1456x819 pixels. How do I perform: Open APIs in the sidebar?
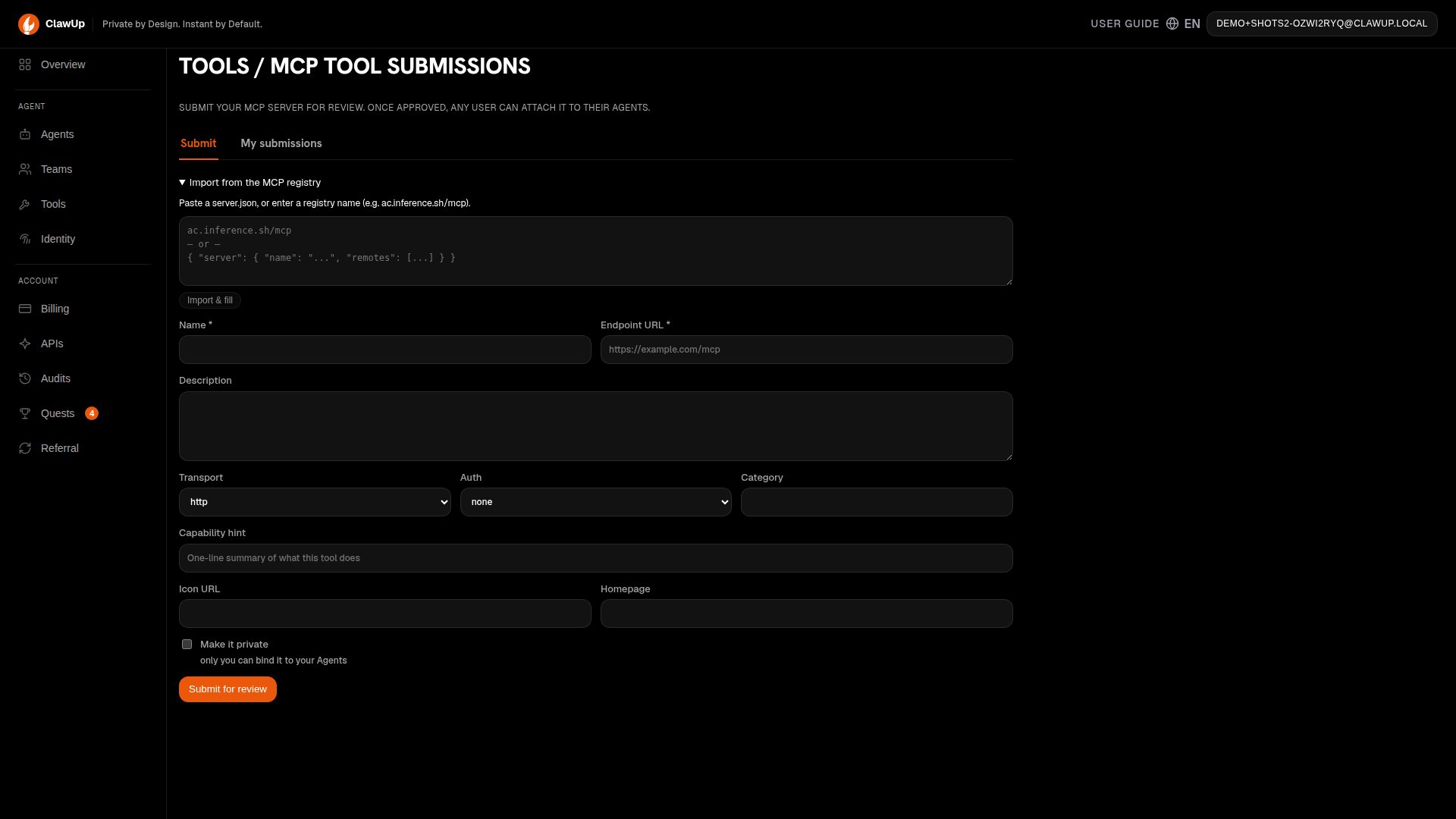point(83,344)
